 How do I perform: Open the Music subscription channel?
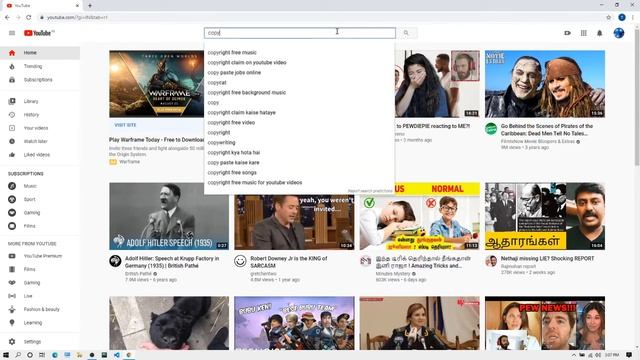pyautogui.click(x=40, y=186)
